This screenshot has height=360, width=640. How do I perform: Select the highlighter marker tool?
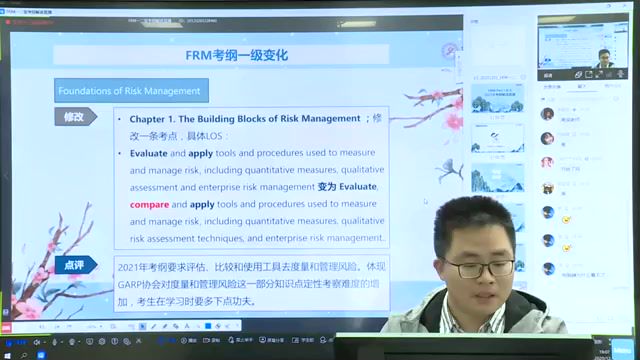[164, 326]
